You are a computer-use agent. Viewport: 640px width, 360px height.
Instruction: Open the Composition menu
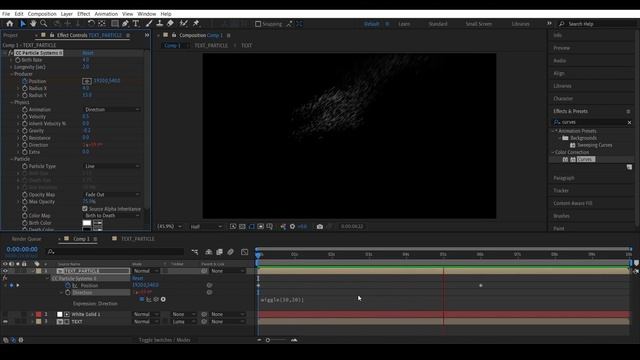[x=42, y=14]
